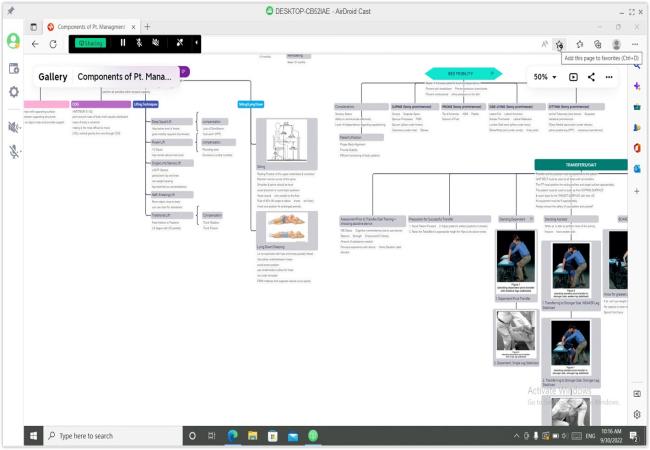Go back to previous page
Screen dimensions: 650x450
(x=37, y=44)
